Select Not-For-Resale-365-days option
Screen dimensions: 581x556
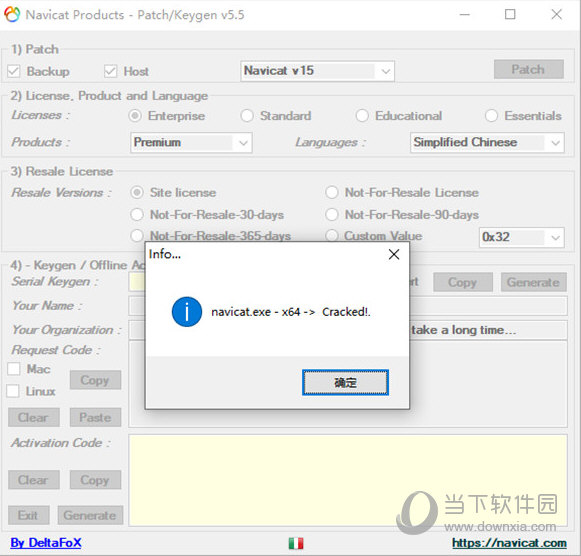(x=137, y=236)
